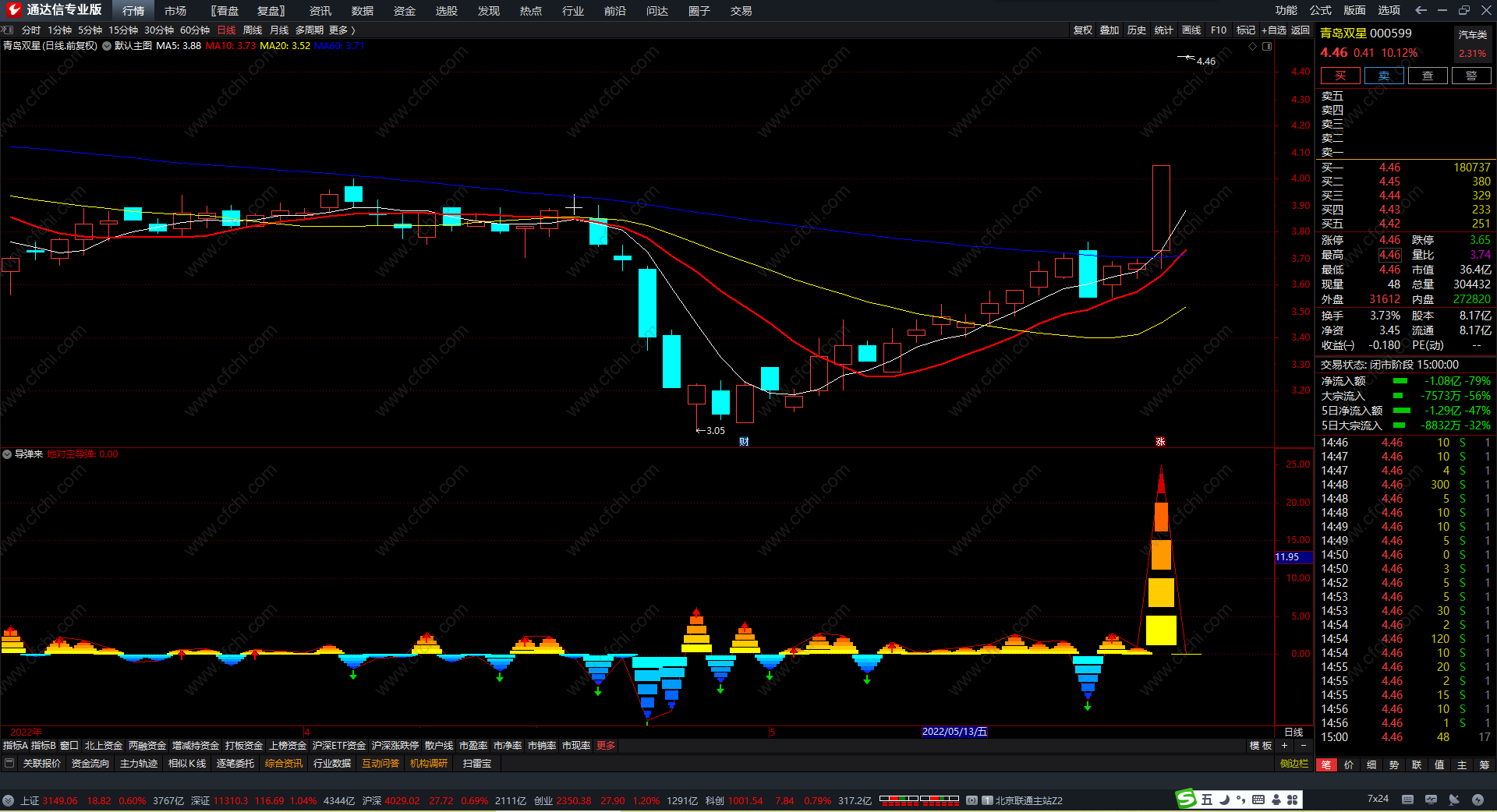Image resolution: width=1497 pixels, height=812 pixels.
Task: Click the 画线 drawing tools button
Action: [1191, 30]
